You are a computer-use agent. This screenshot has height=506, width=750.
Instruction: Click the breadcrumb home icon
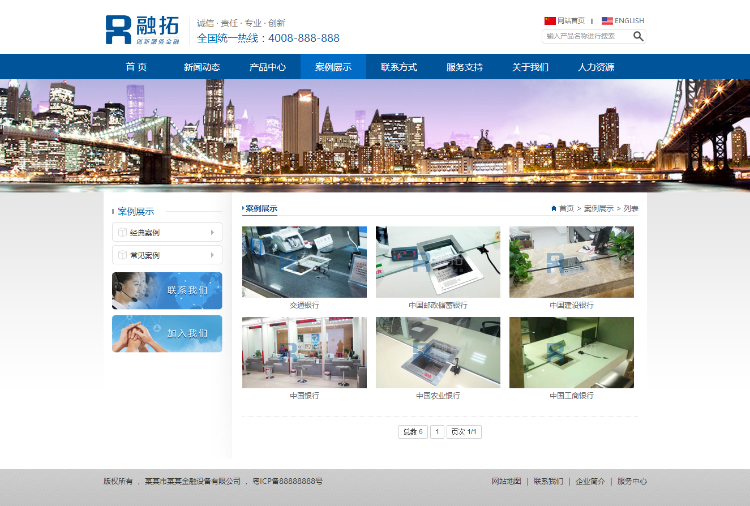(553, 209)
